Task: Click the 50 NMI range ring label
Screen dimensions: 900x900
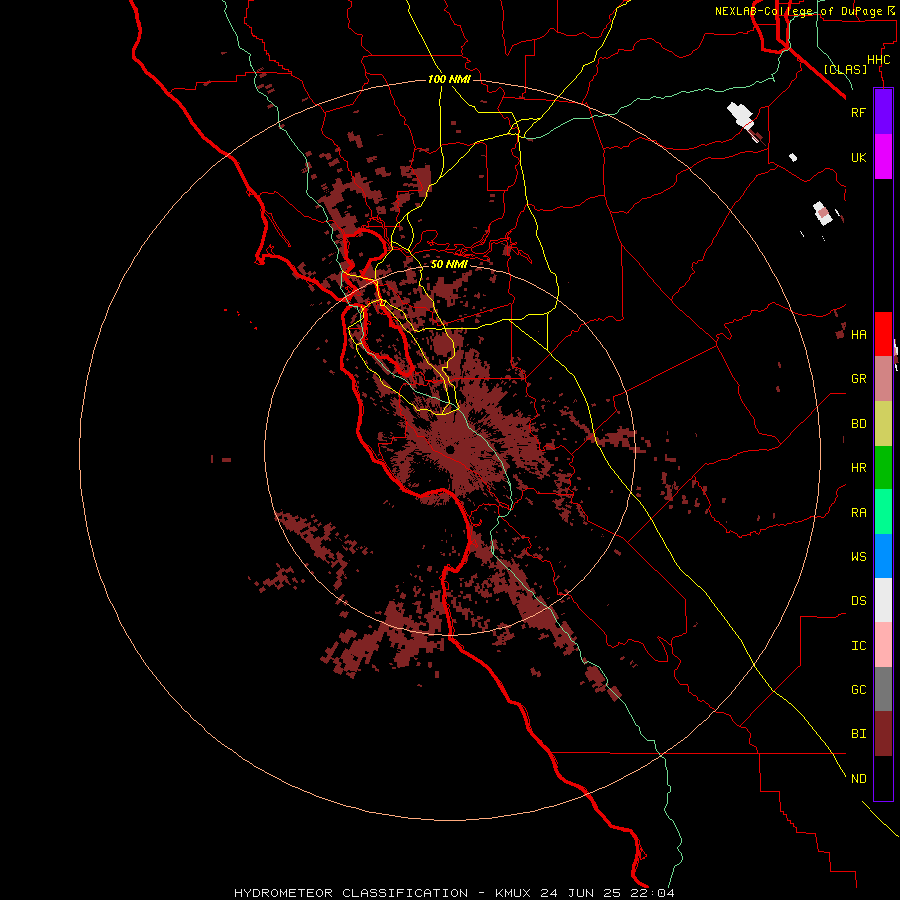Action: (449, 264)
